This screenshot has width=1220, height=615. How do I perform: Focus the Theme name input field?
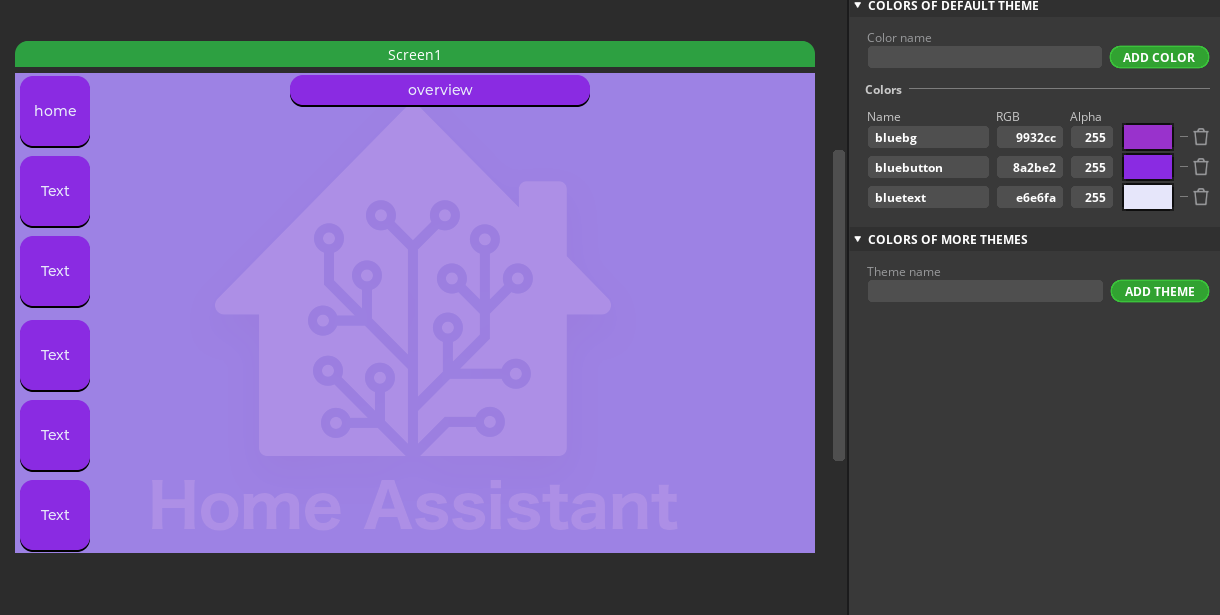(x=985, y=291)
